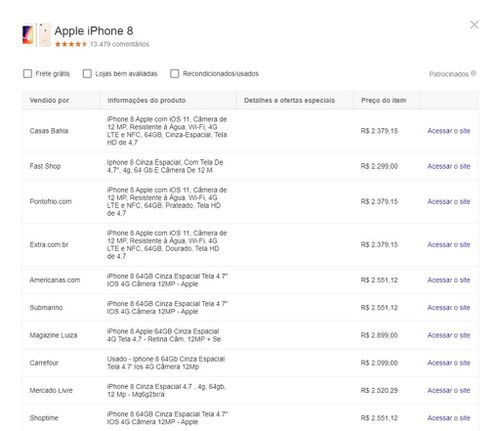Open the 13.479 comentários link

pyautogui.click(x=120, y=44)
